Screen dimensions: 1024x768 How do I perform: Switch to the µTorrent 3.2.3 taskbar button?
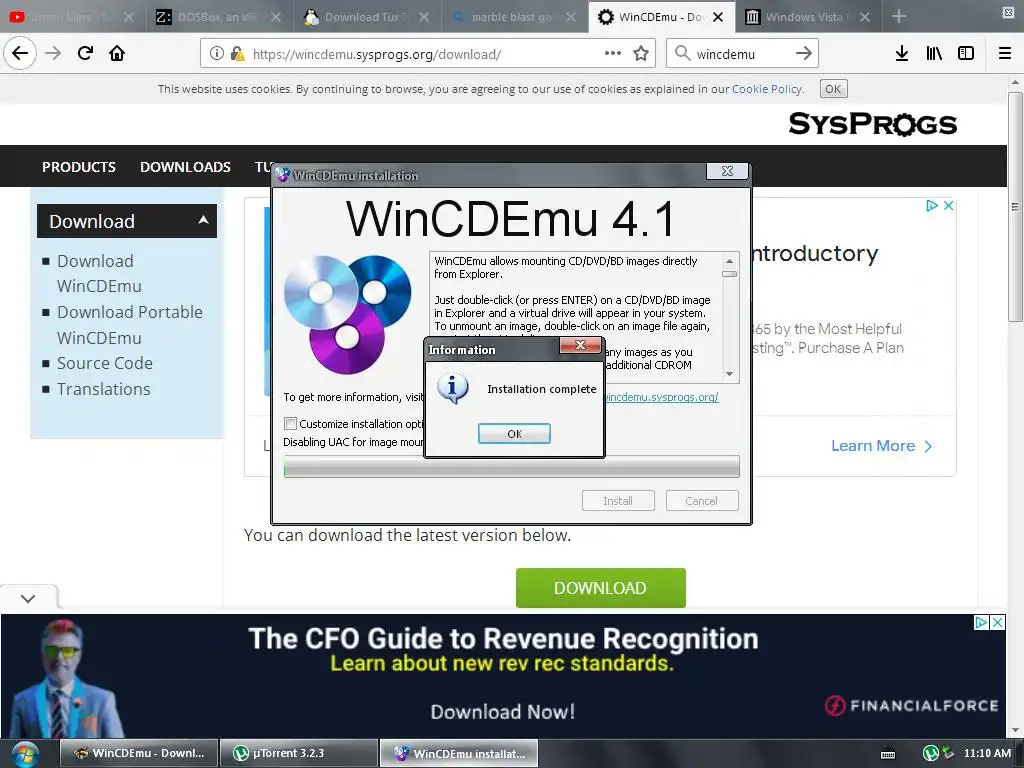[x=299, y=753]
